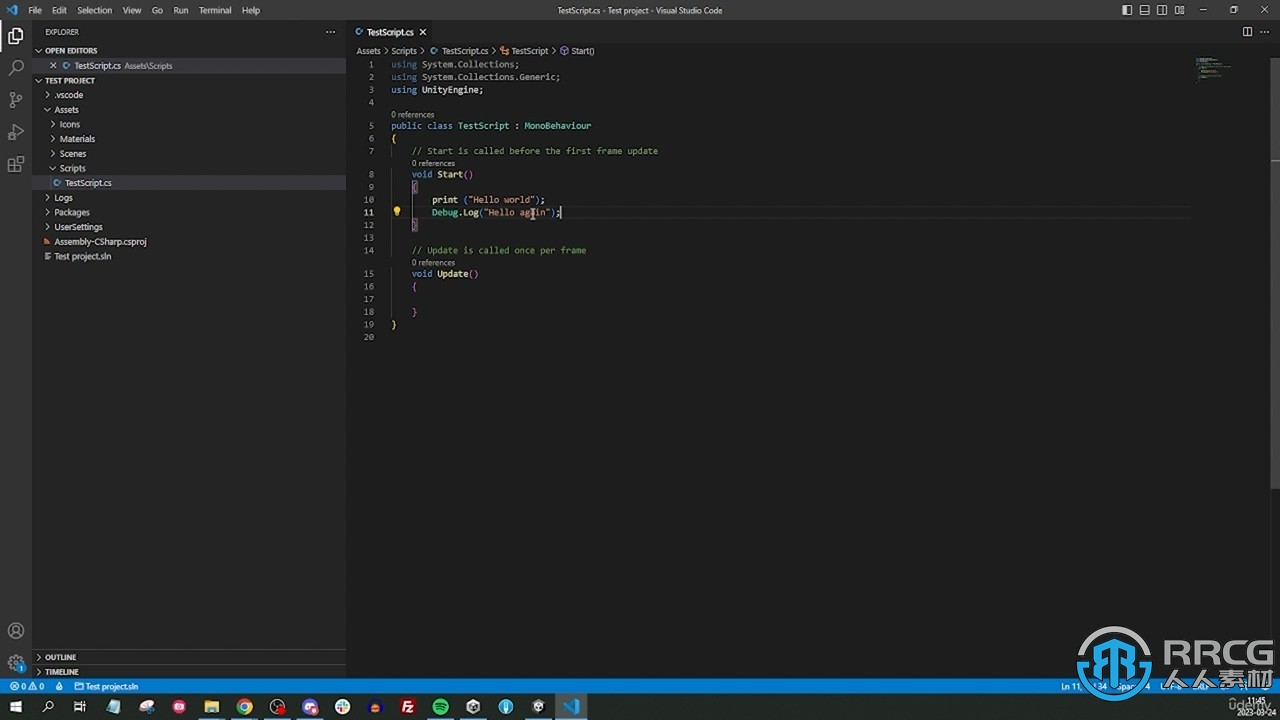Viewport: 1280px width, 720px height.
Task: Click '0 references' above the Update method
Action: 433,263
